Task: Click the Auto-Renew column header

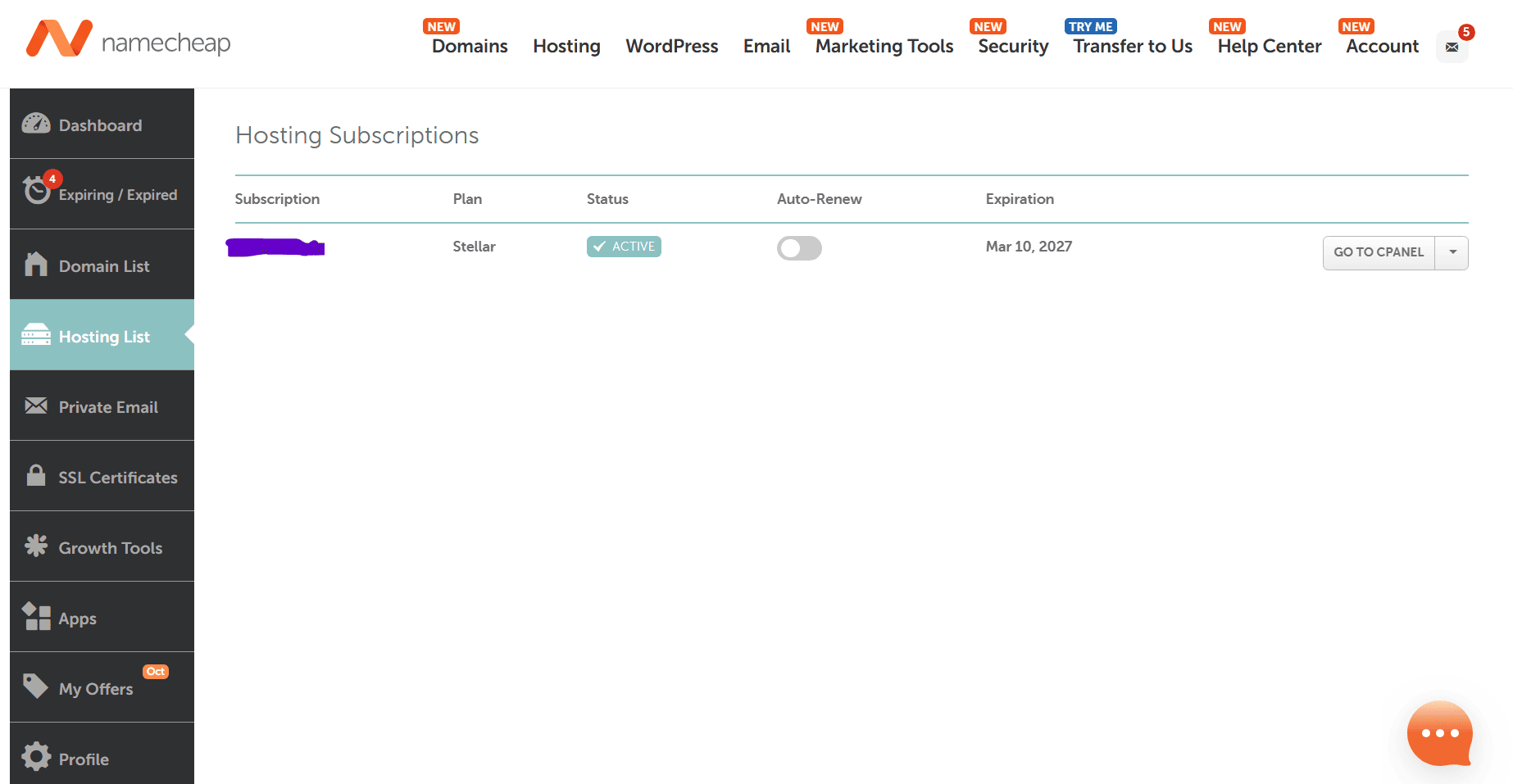Action: (820, 199)
